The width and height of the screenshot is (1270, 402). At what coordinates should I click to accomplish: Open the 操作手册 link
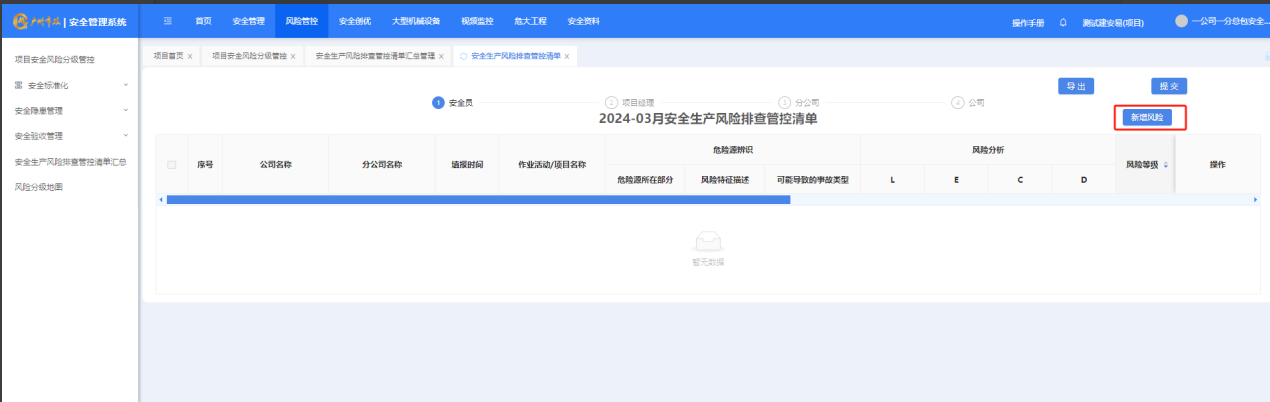[1027, 22]
